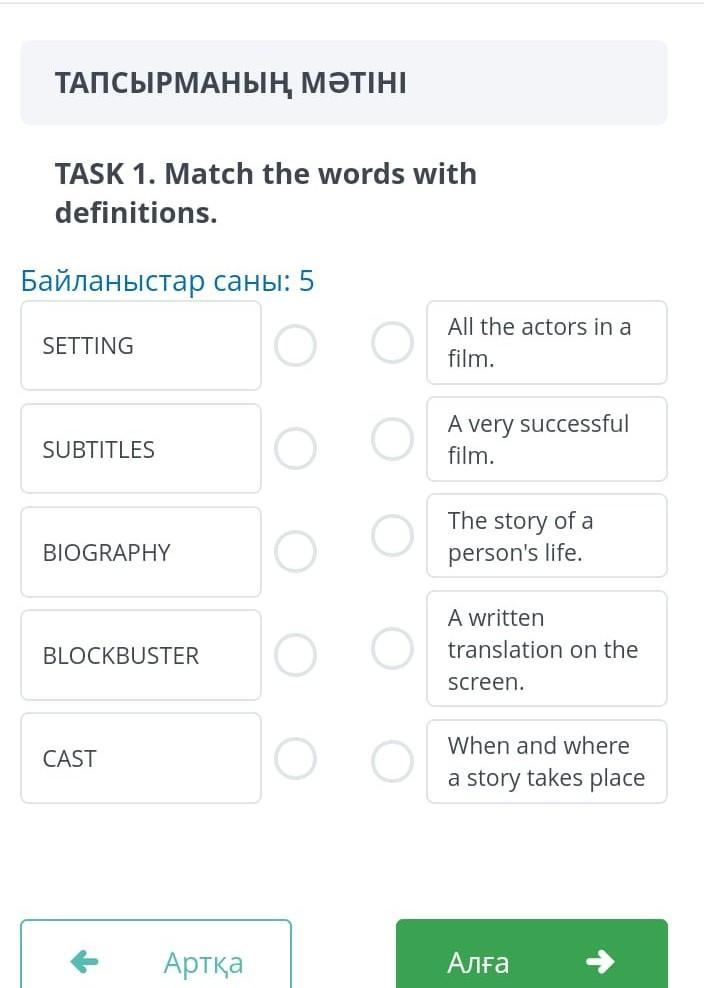Click the right arrow icon on Алға
Viewport: 704px width, 988px height.
(x=600, y=962)
